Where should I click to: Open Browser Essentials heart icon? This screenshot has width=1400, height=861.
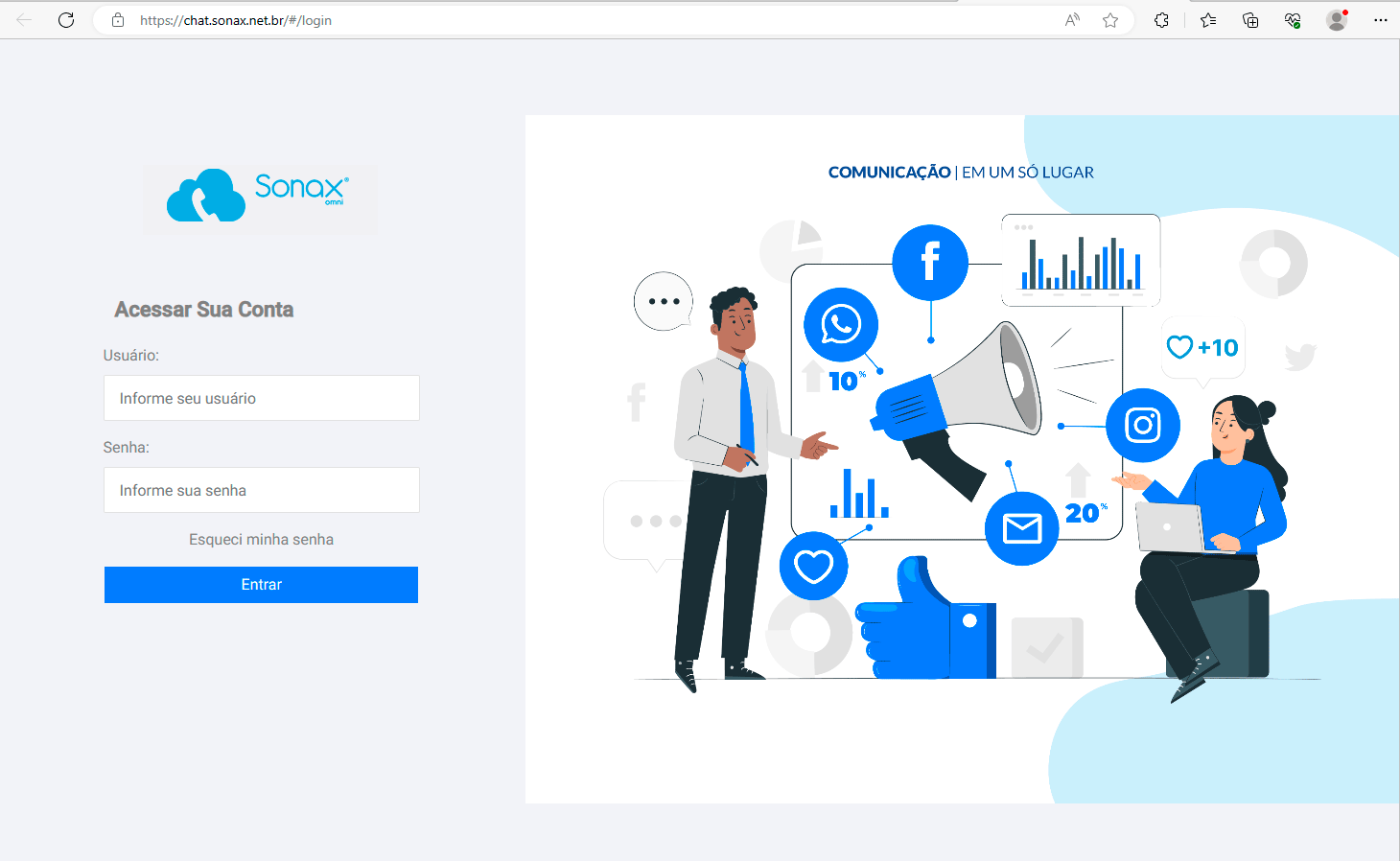point(1293,20)
